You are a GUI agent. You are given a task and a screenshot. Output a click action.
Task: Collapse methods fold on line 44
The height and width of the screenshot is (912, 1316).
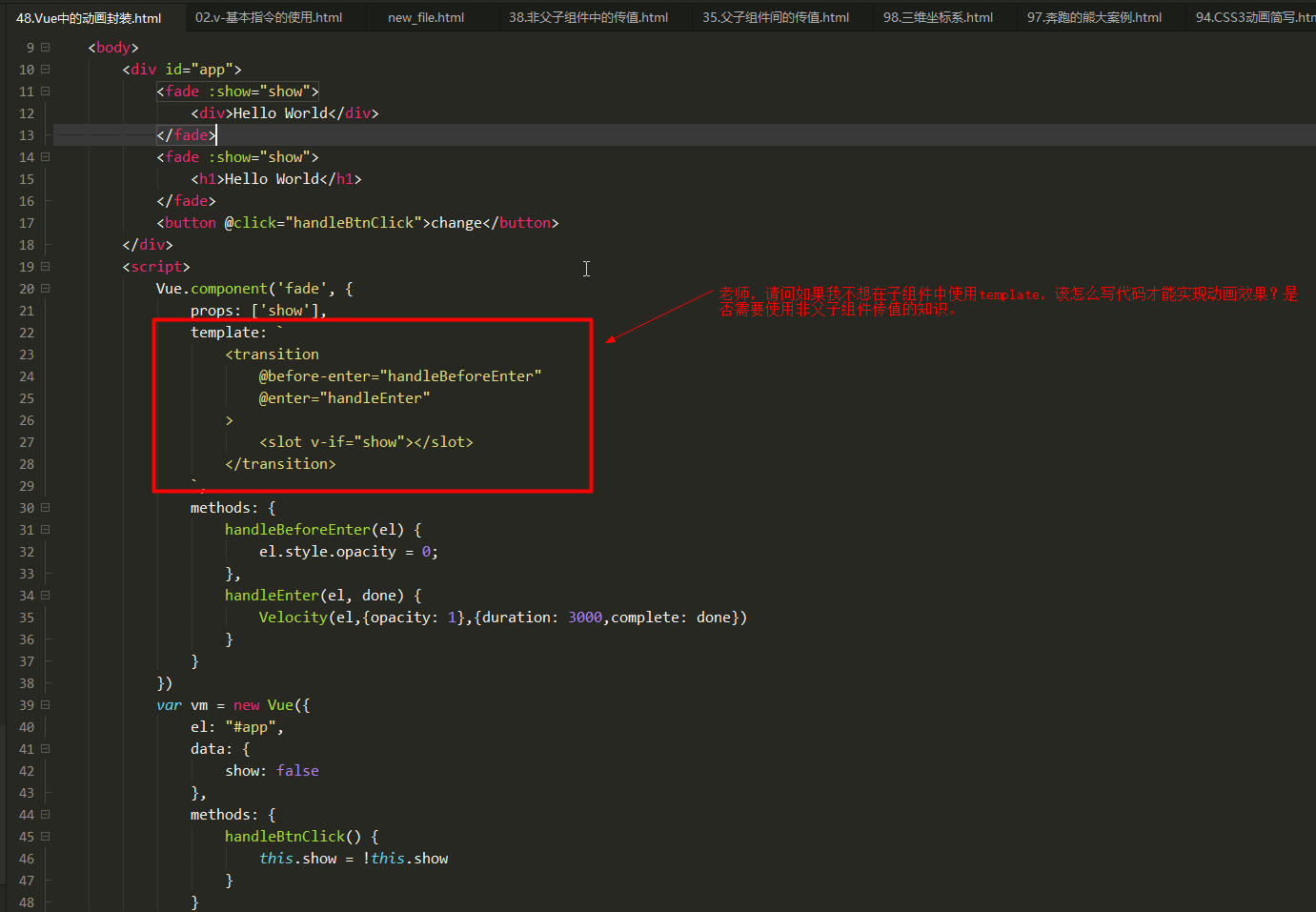point(45,814)
